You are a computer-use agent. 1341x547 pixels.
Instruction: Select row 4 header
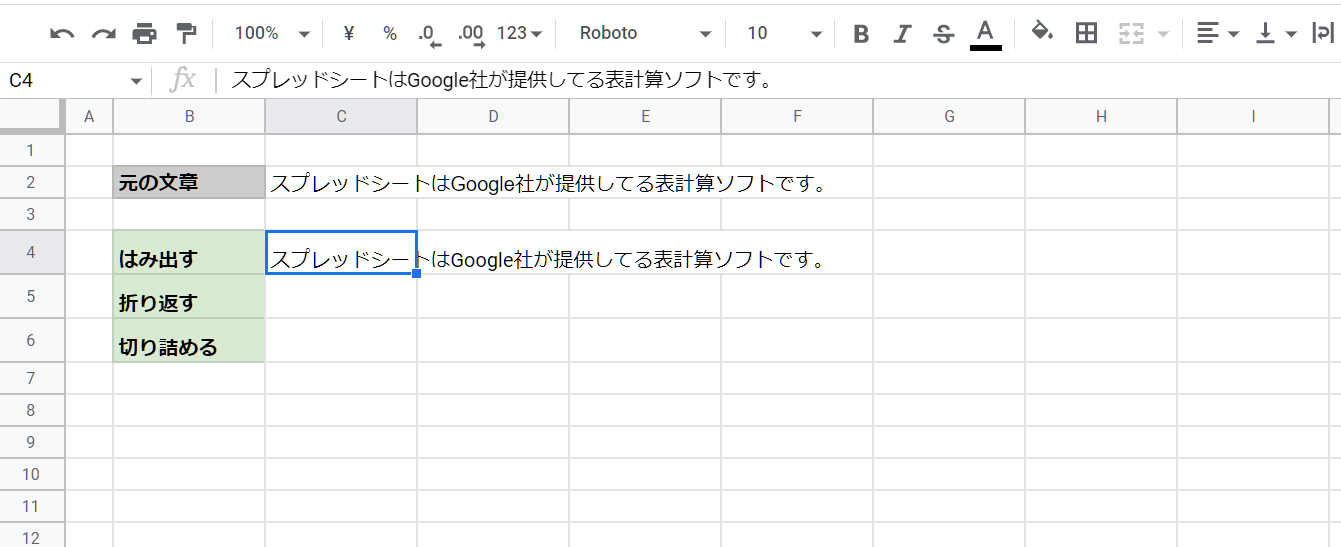tap(31, 252)
